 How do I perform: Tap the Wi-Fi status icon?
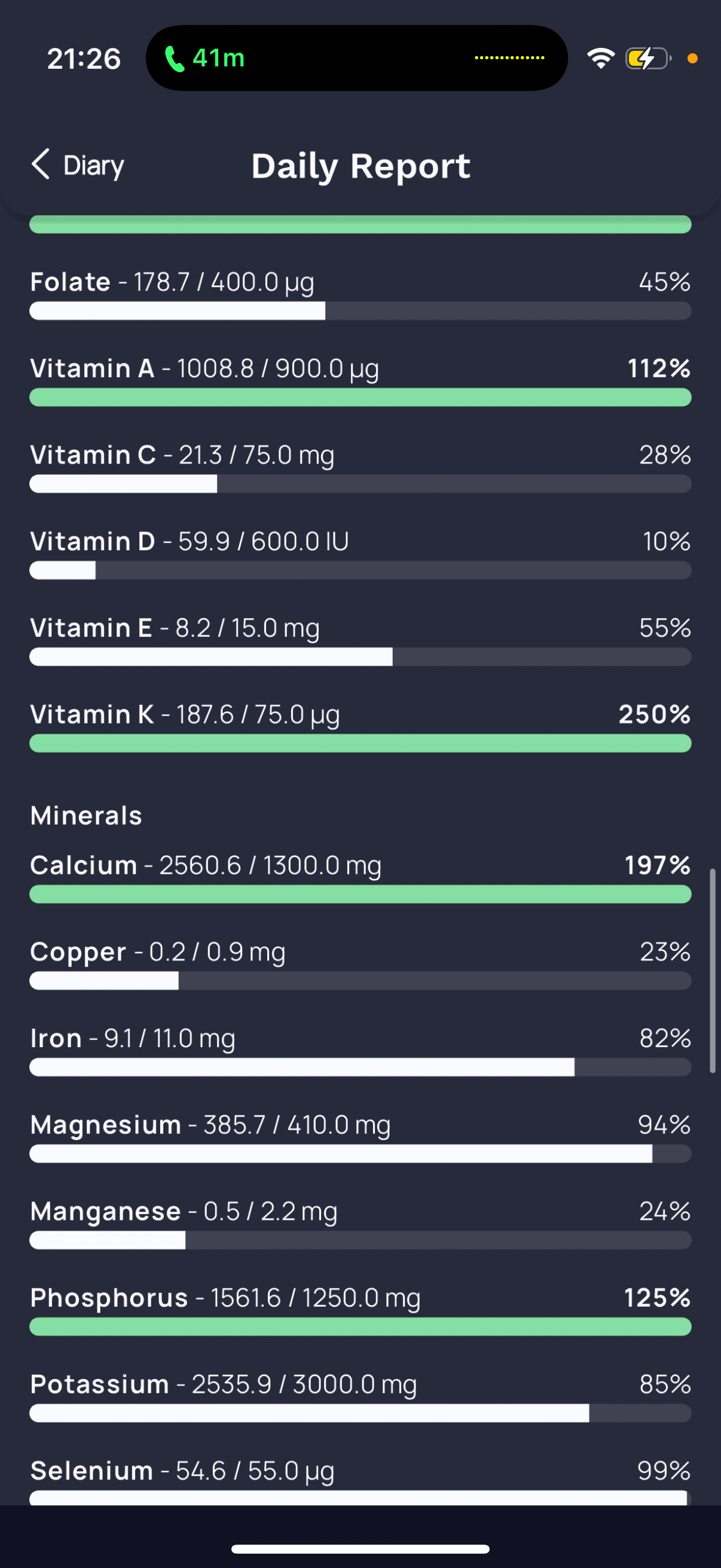click(600, 59)
